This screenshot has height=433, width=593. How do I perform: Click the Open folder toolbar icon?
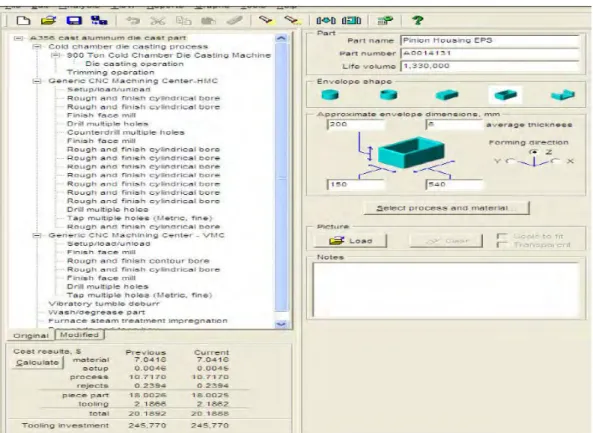(x=48, y=20)
